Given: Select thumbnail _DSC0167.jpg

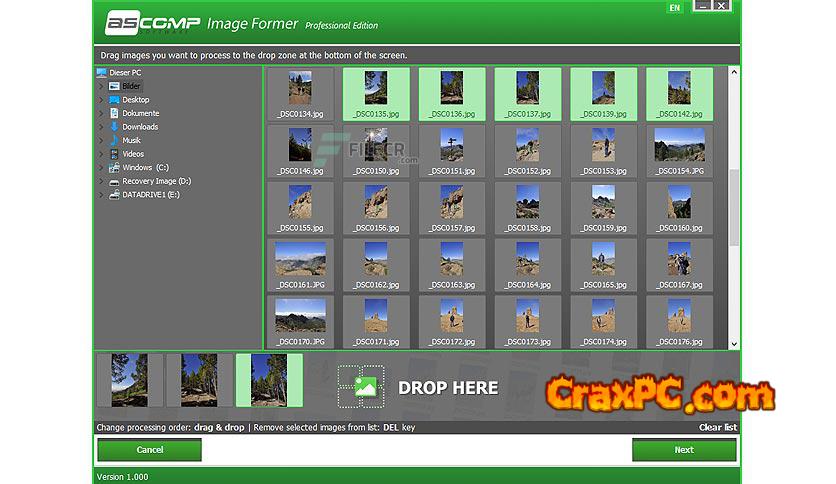Looking at the screenshot, I should click(679, 265).
